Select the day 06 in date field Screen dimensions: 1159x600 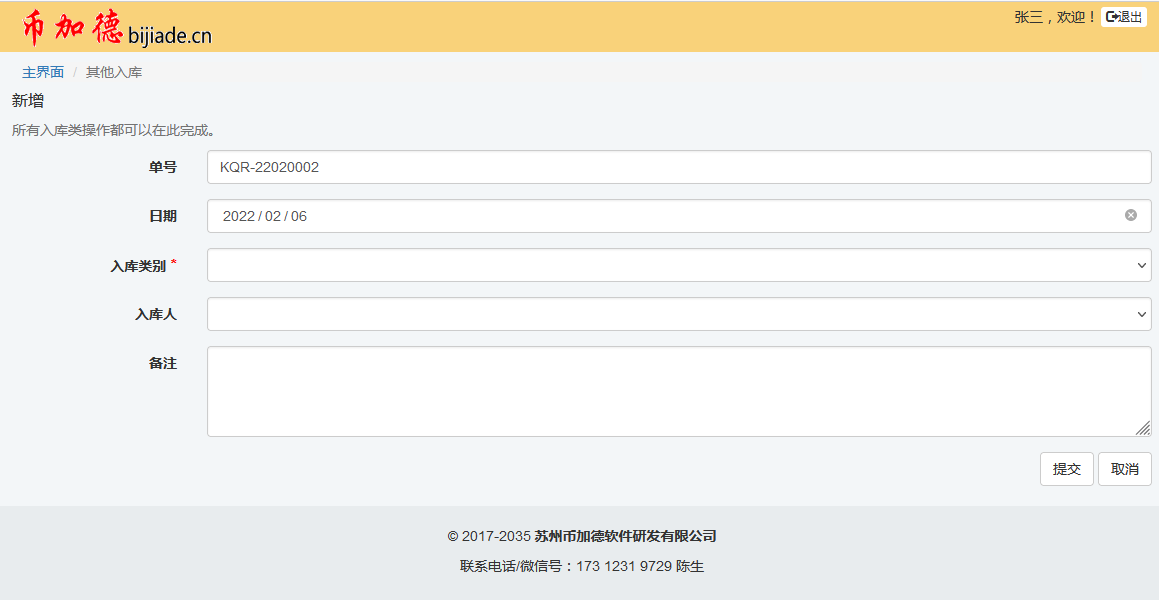(299, 216)
